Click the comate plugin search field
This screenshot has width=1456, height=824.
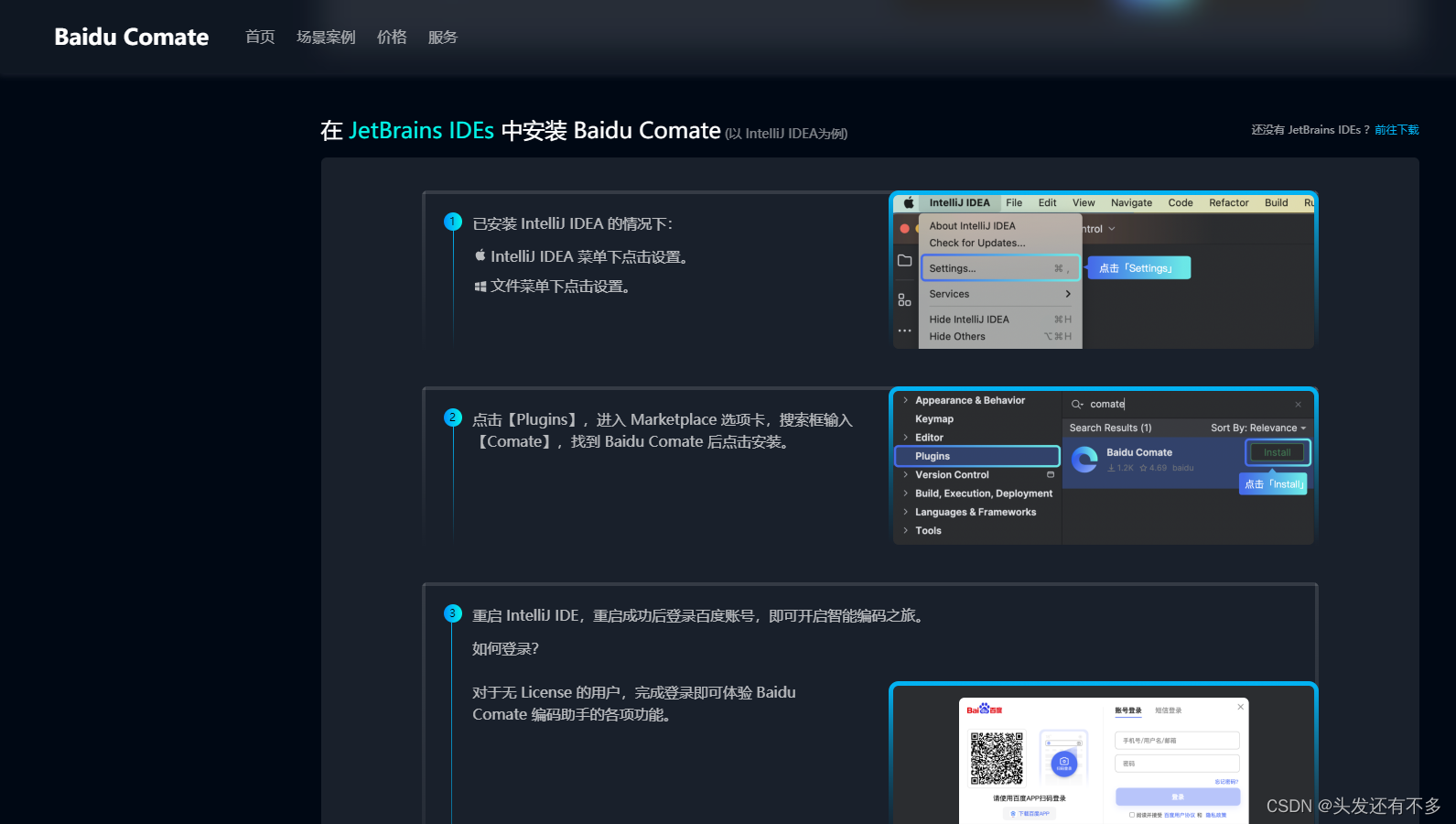click(x=1188, y=405)
